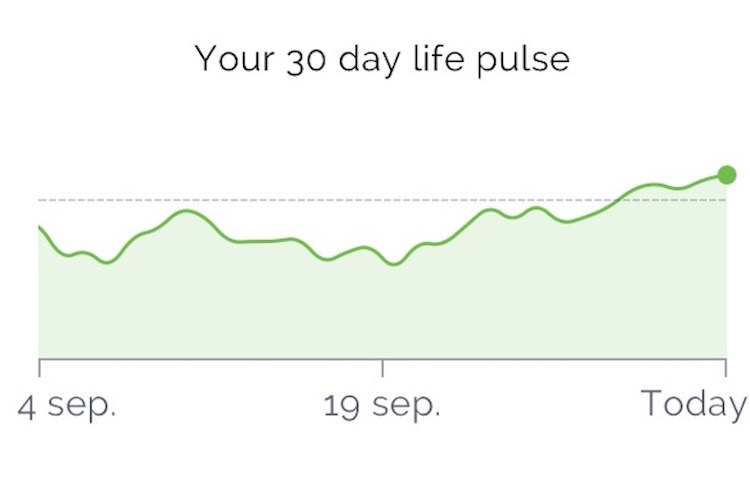Click the tick mark above "Today"
Screen dimensions: 750x478
click(726, 367)
